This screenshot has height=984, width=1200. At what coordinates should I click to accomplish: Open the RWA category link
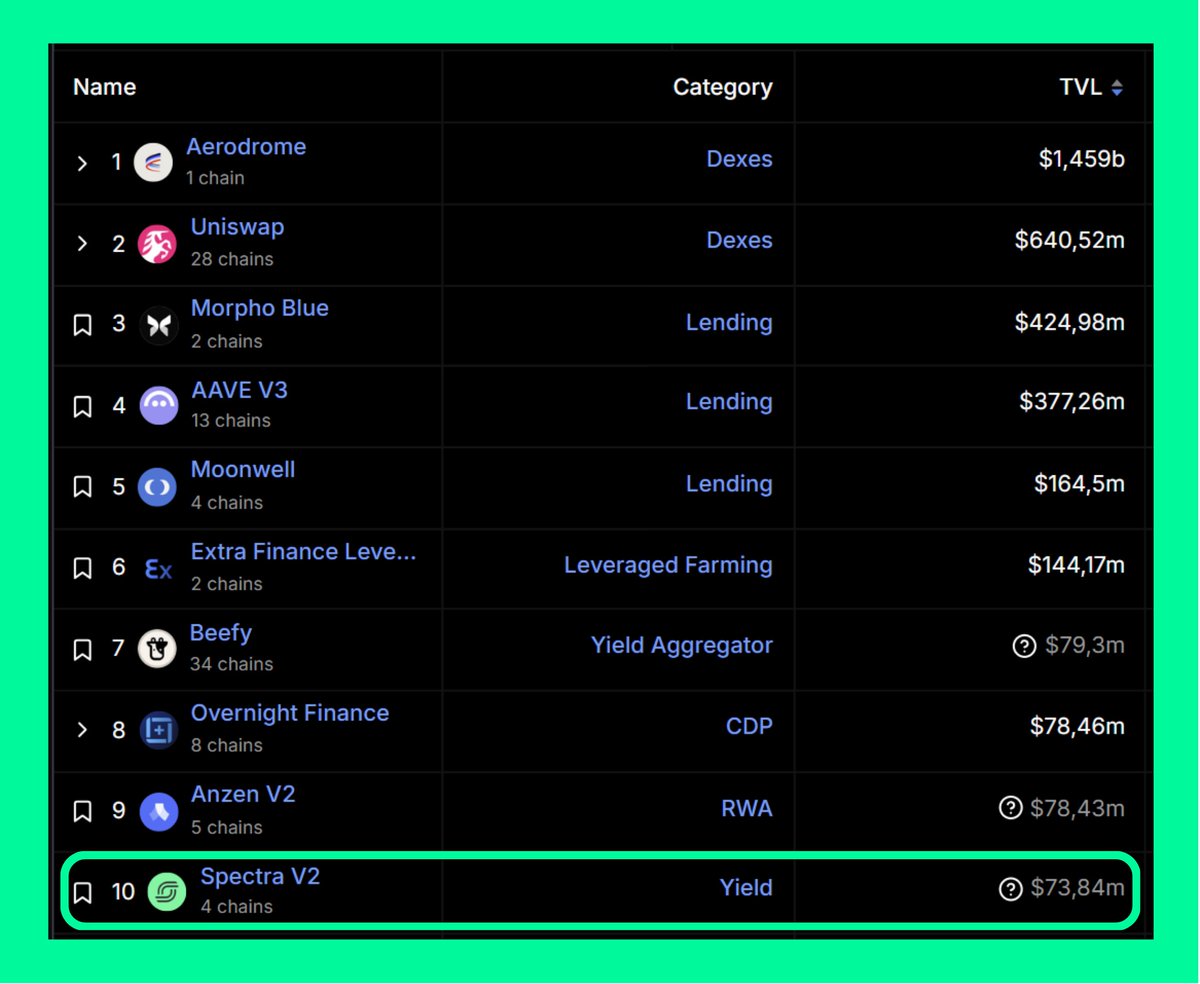[747, 808]
